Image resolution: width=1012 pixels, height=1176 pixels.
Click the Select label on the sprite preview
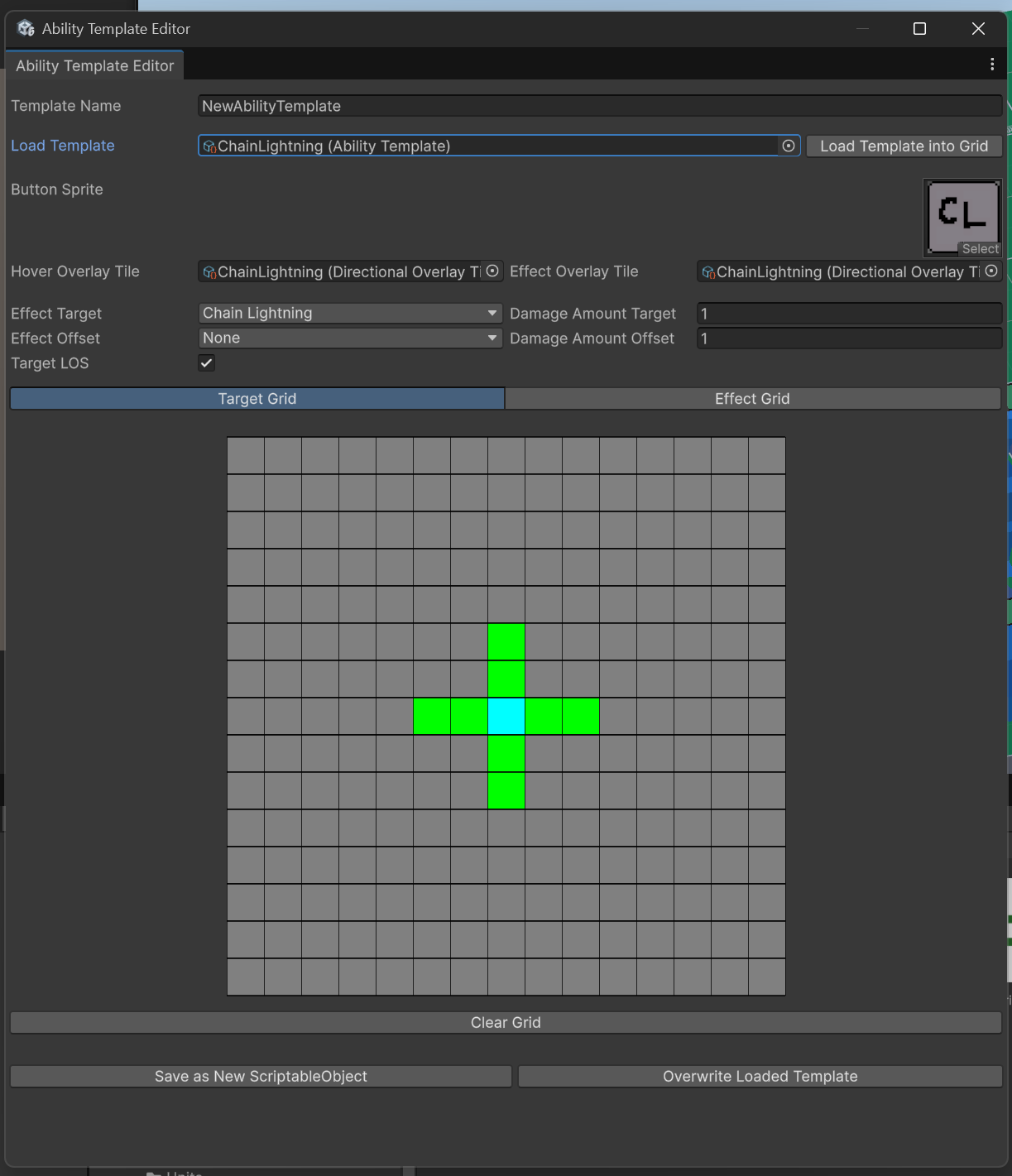click(981, 249)
